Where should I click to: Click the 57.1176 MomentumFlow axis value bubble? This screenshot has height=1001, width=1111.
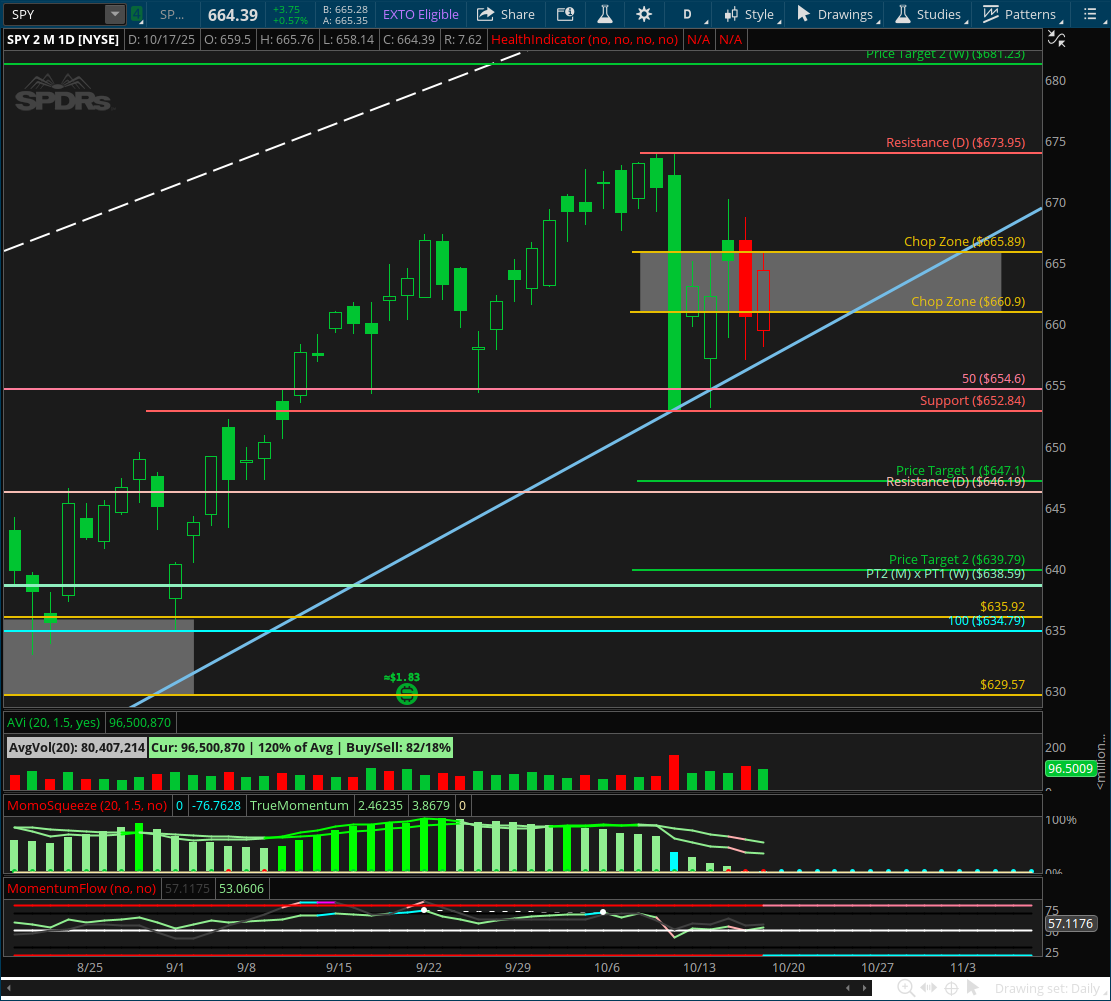(x=1070, y=924)
